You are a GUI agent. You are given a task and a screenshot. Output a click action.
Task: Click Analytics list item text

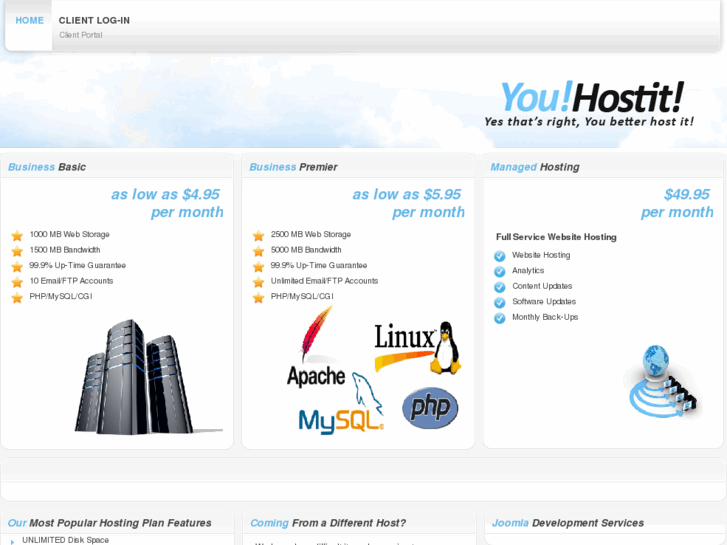pyautogui.click(x=528, y=270)
